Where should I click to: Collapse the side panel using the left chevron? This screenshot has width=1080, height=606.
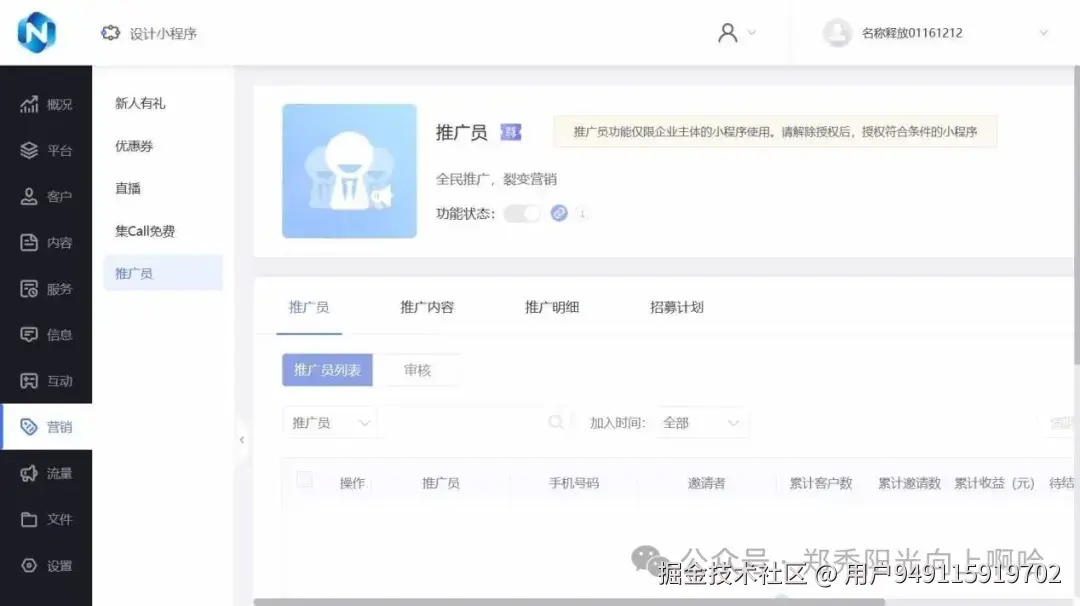[x=242, y=438]
